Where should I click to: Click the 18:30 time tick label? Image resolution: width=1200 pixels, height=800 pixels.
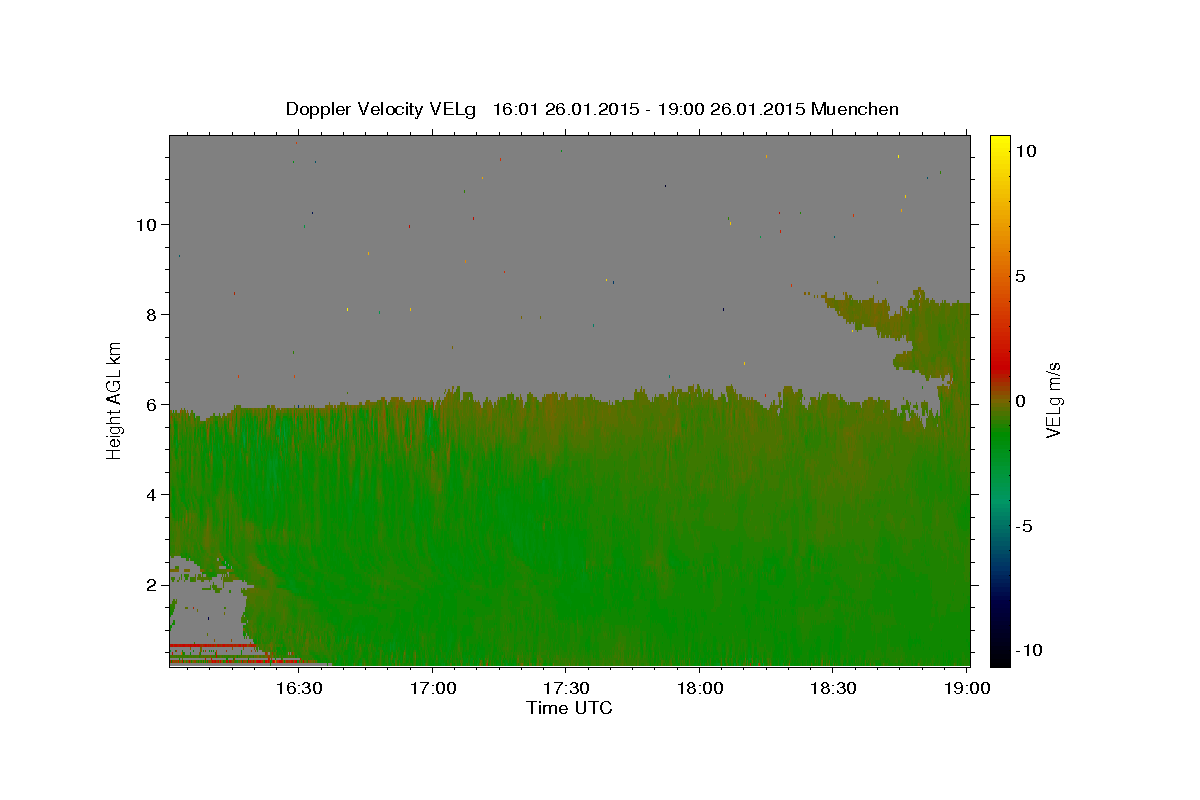pyautogui.click(x=833, y=689)
